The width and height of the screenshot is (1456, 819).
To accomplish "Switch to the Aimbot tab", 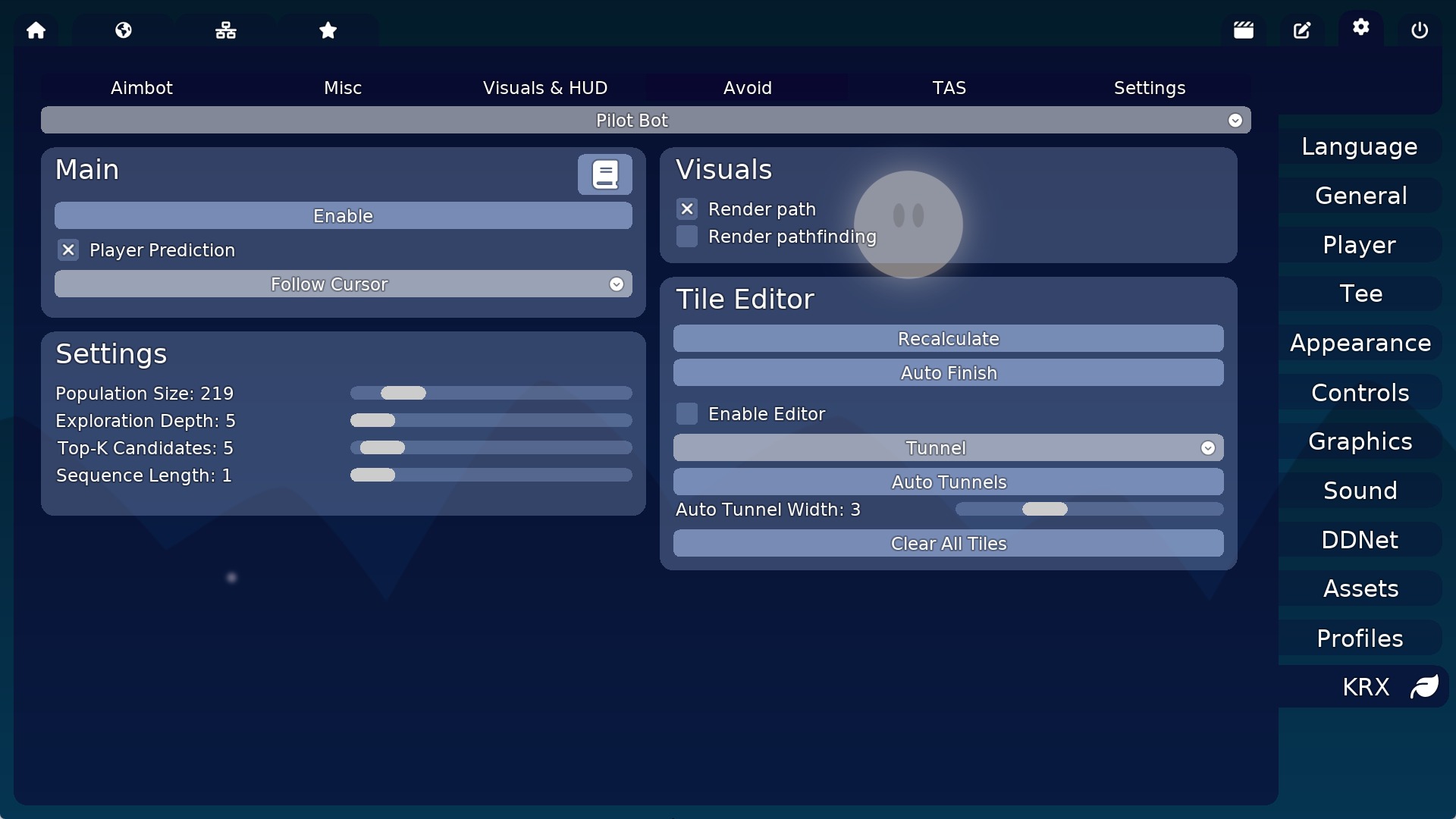I will 142,88.
